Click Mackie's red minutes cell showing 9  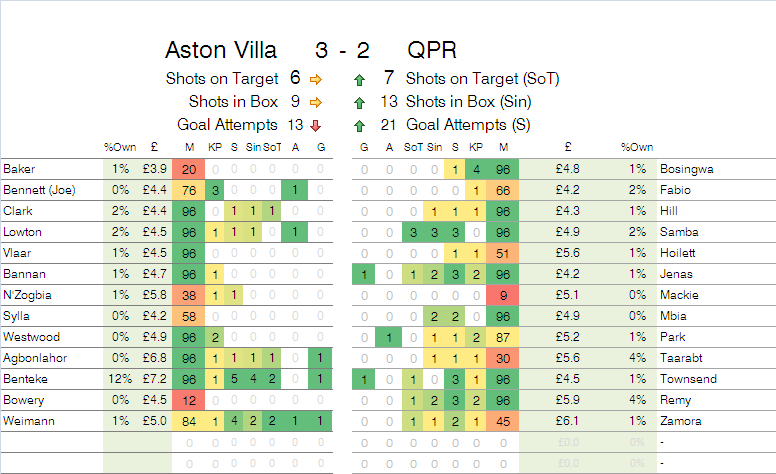pos(504,295)
